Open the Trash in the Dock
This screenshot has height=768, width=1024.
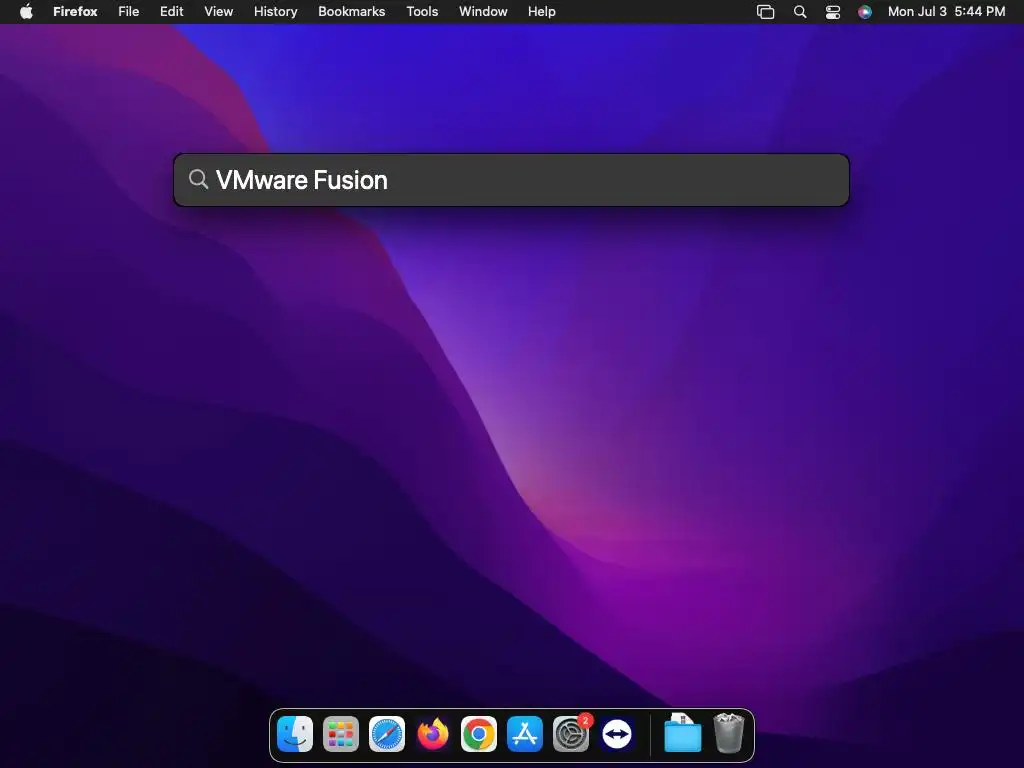click(729, 734)
